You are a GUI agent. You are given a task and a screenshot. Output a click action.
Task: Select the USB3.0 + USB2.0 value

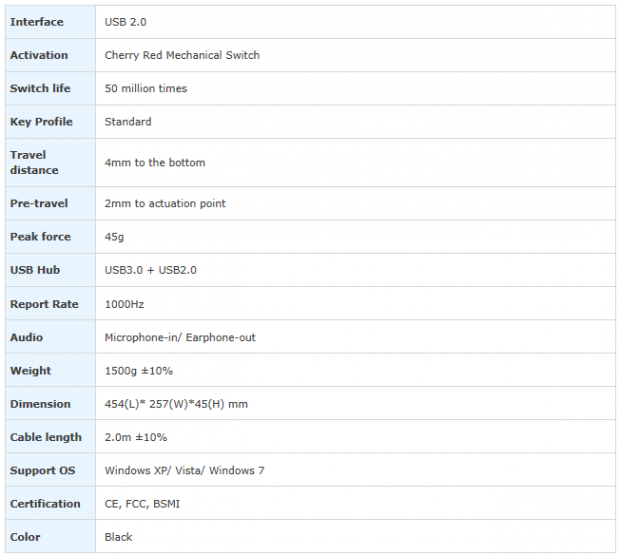click(150, 270)
